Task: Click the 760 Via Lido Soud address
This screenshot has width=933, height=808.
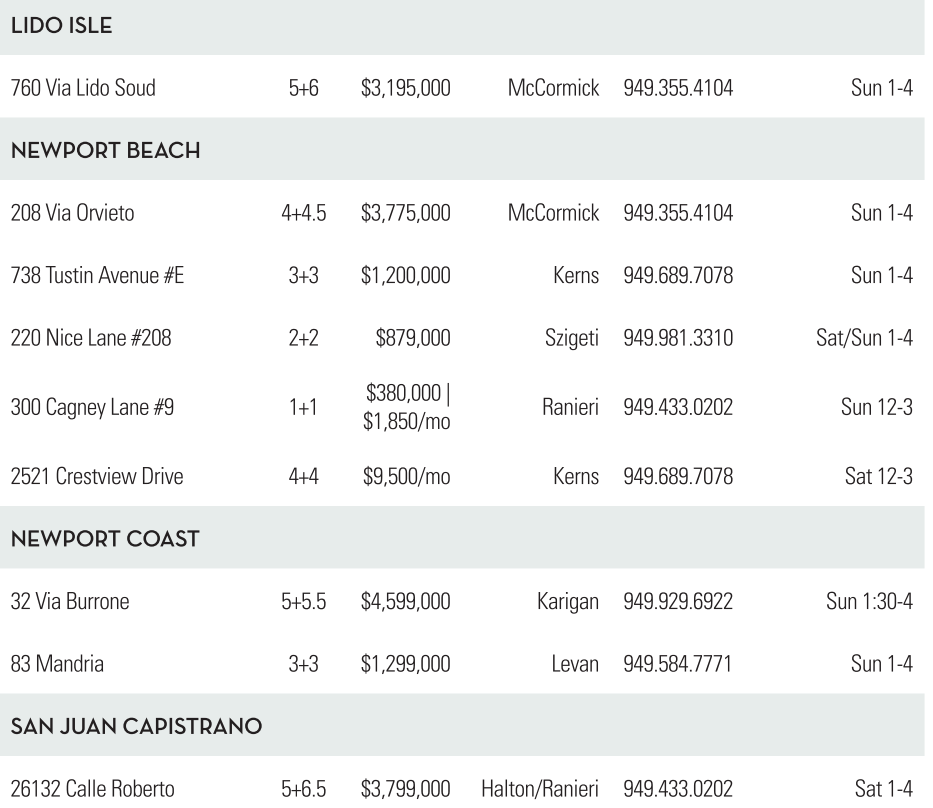Action: 82,88
